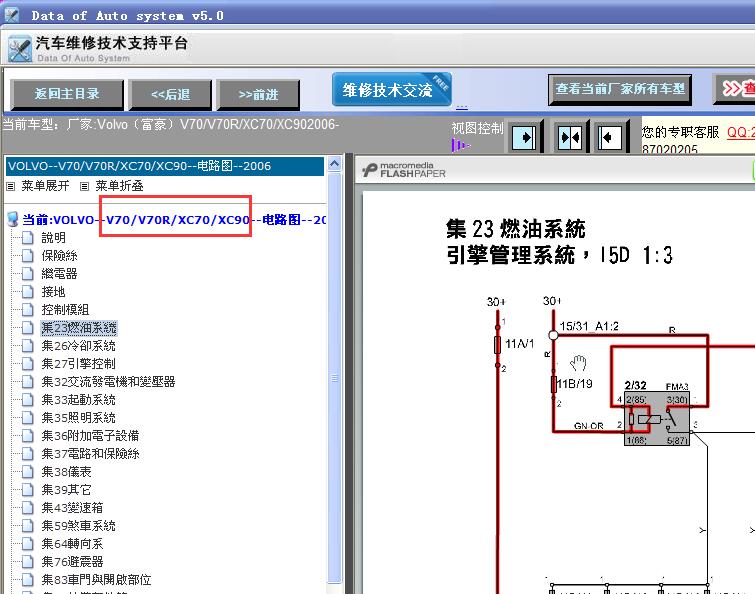Click the document icon beside 繼電器
The image size is (755, 594).
(x=28, y=274)
